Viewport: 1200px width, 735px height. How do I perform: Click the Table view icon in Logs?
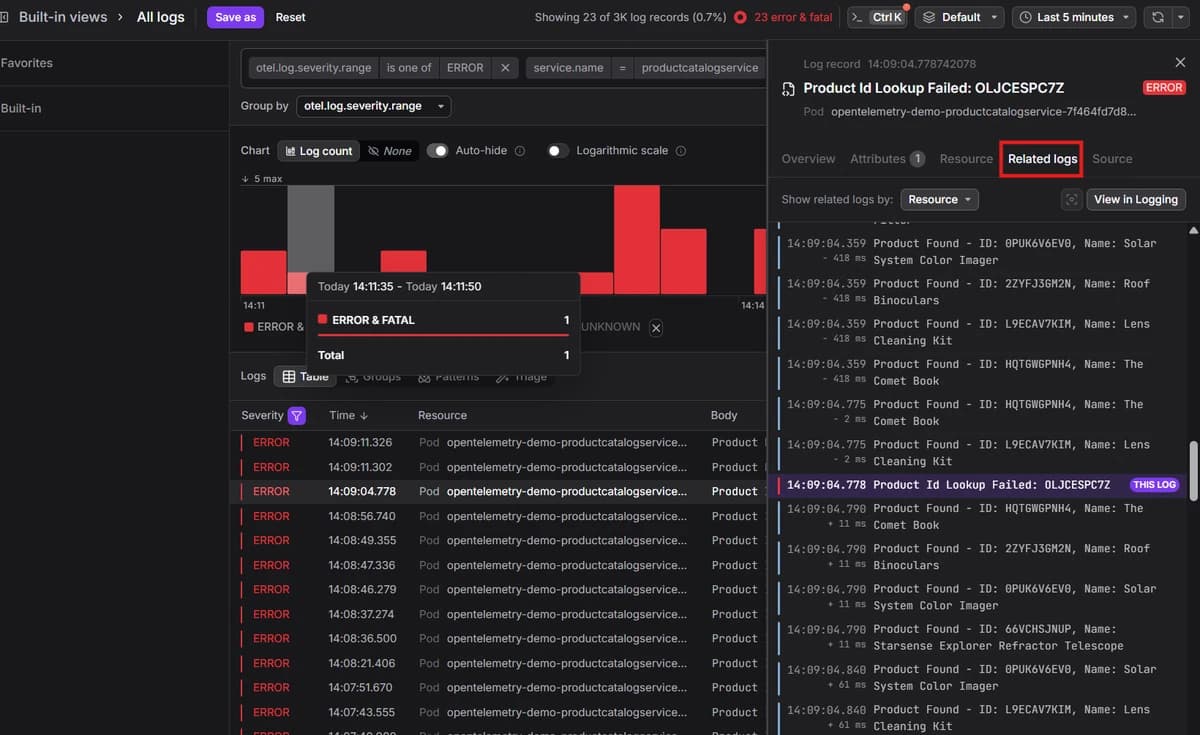[289, 377]
